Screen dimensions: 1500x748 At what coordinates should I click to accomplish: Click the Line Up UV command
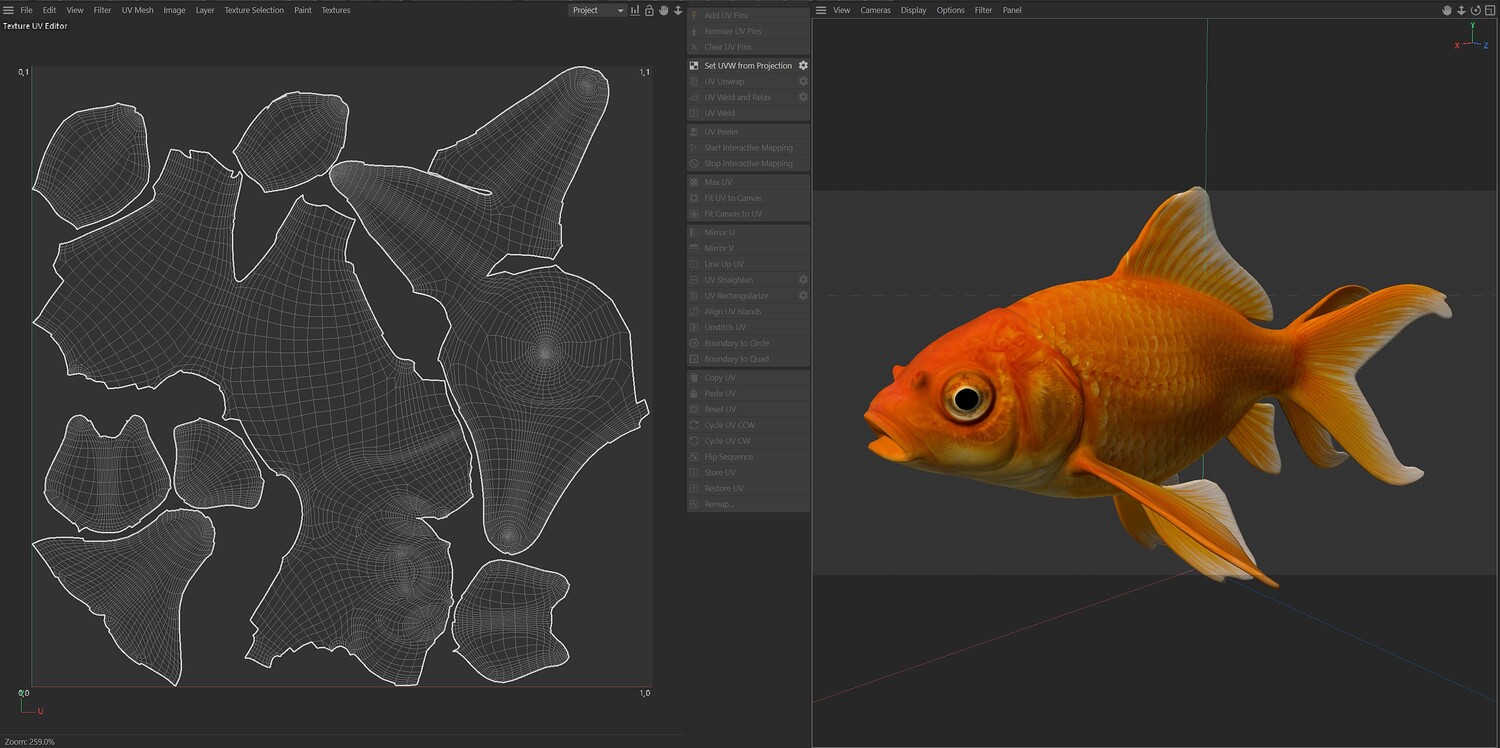748,264
